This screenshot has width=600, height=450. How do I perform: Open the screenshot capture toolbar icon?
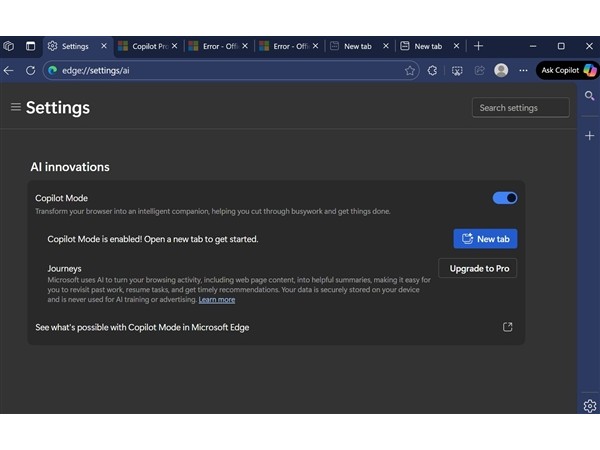coord(457,70)
